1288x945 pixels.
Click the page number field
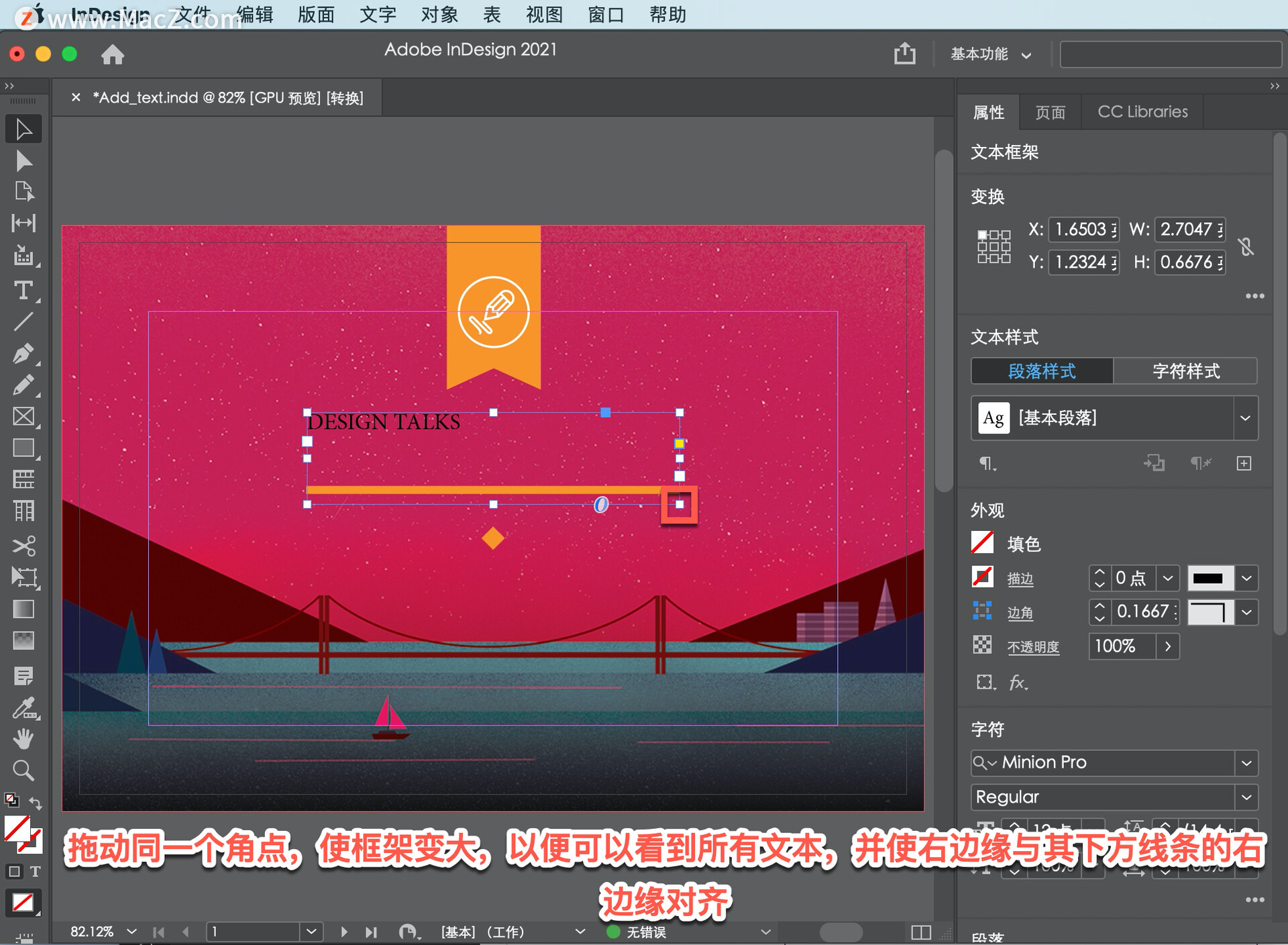pos(254,932)
